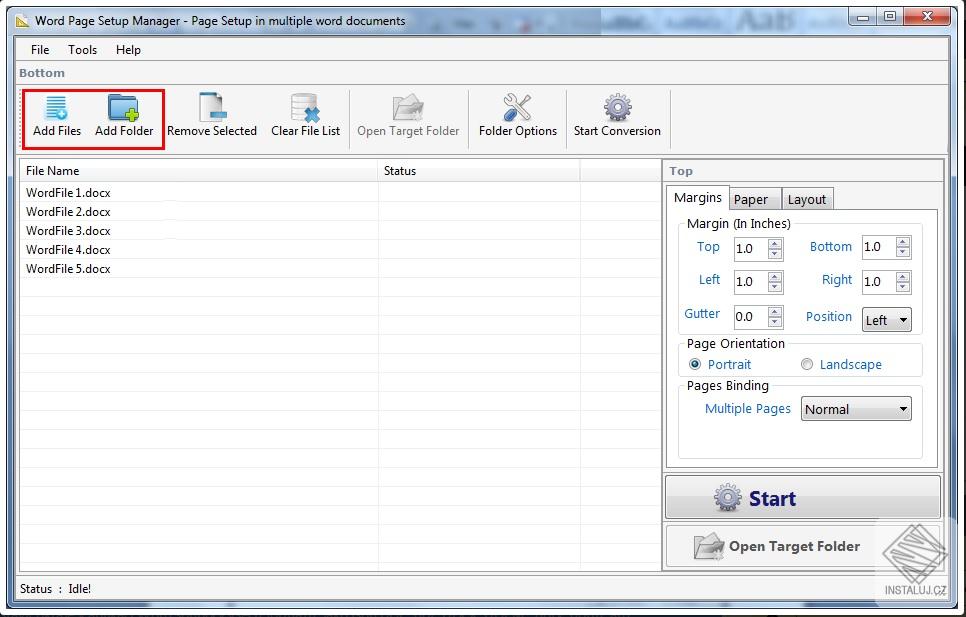This screenshot has height=617, width=966.
Task: Increase the Right margin with up arrow
Action: (x=903, y=276)
